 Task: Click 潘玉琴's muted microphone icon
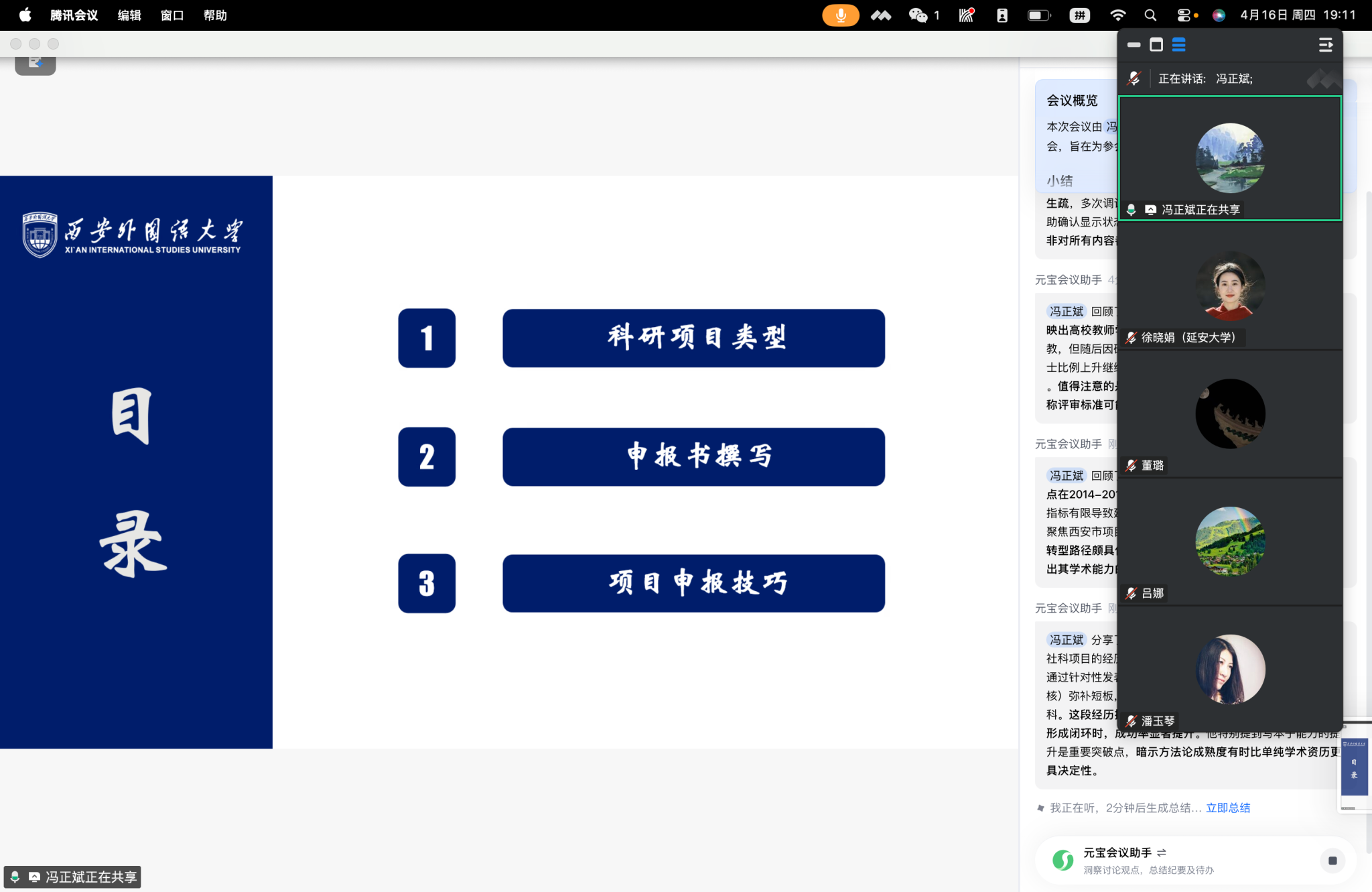(1131, 721)
